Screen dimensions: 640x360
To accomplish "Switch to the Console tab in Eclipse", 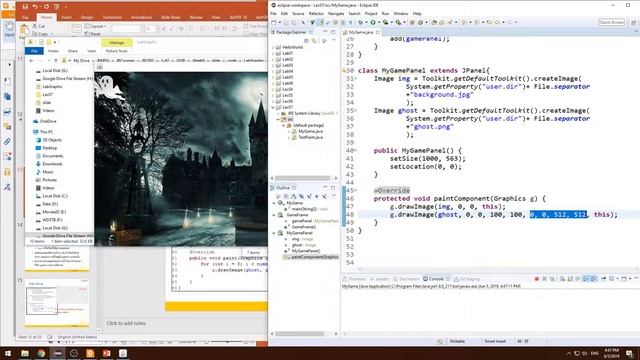I will click(x=436, y=279).
